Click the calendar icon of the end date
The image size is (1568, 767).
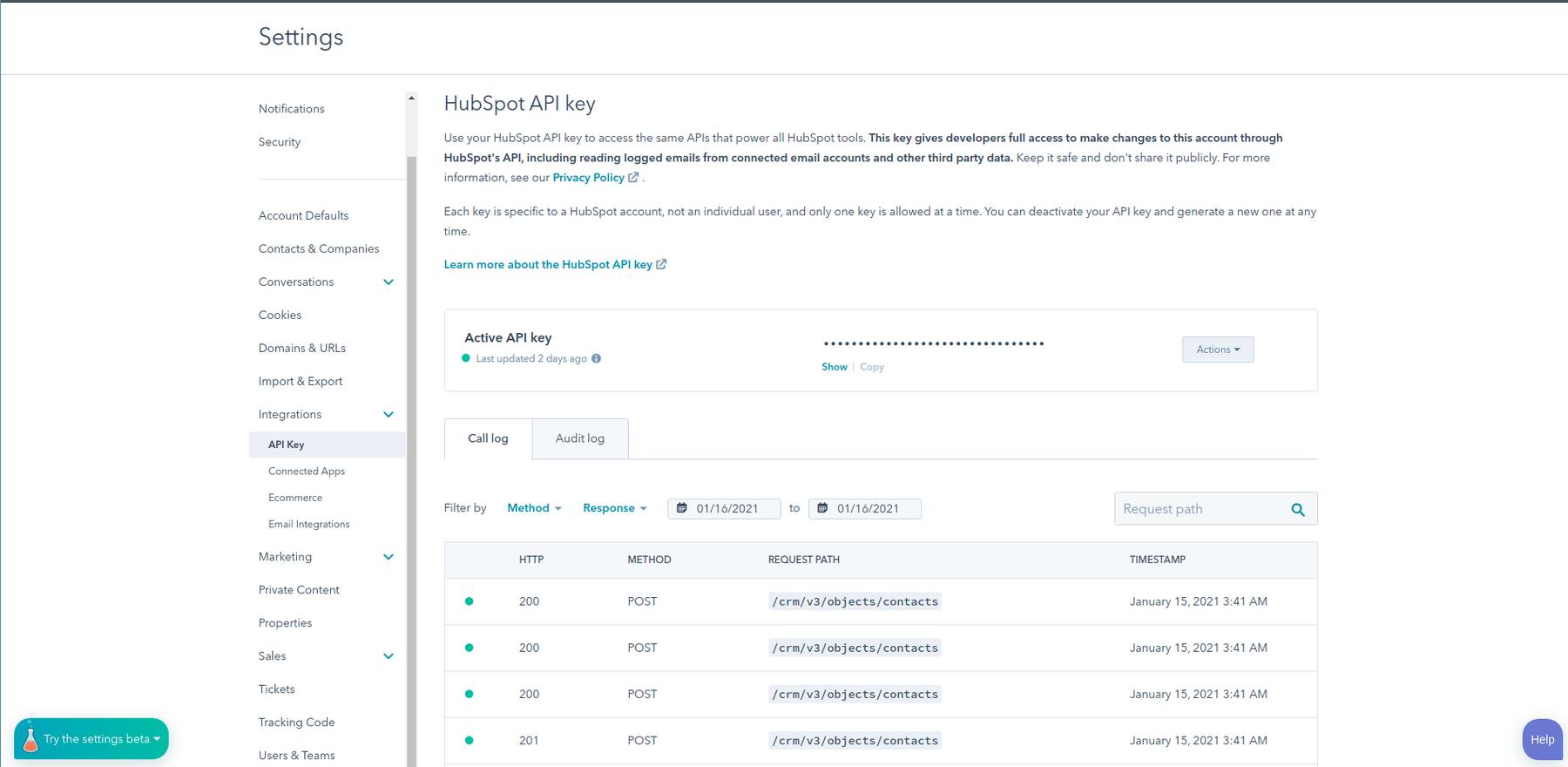point(822,508)
